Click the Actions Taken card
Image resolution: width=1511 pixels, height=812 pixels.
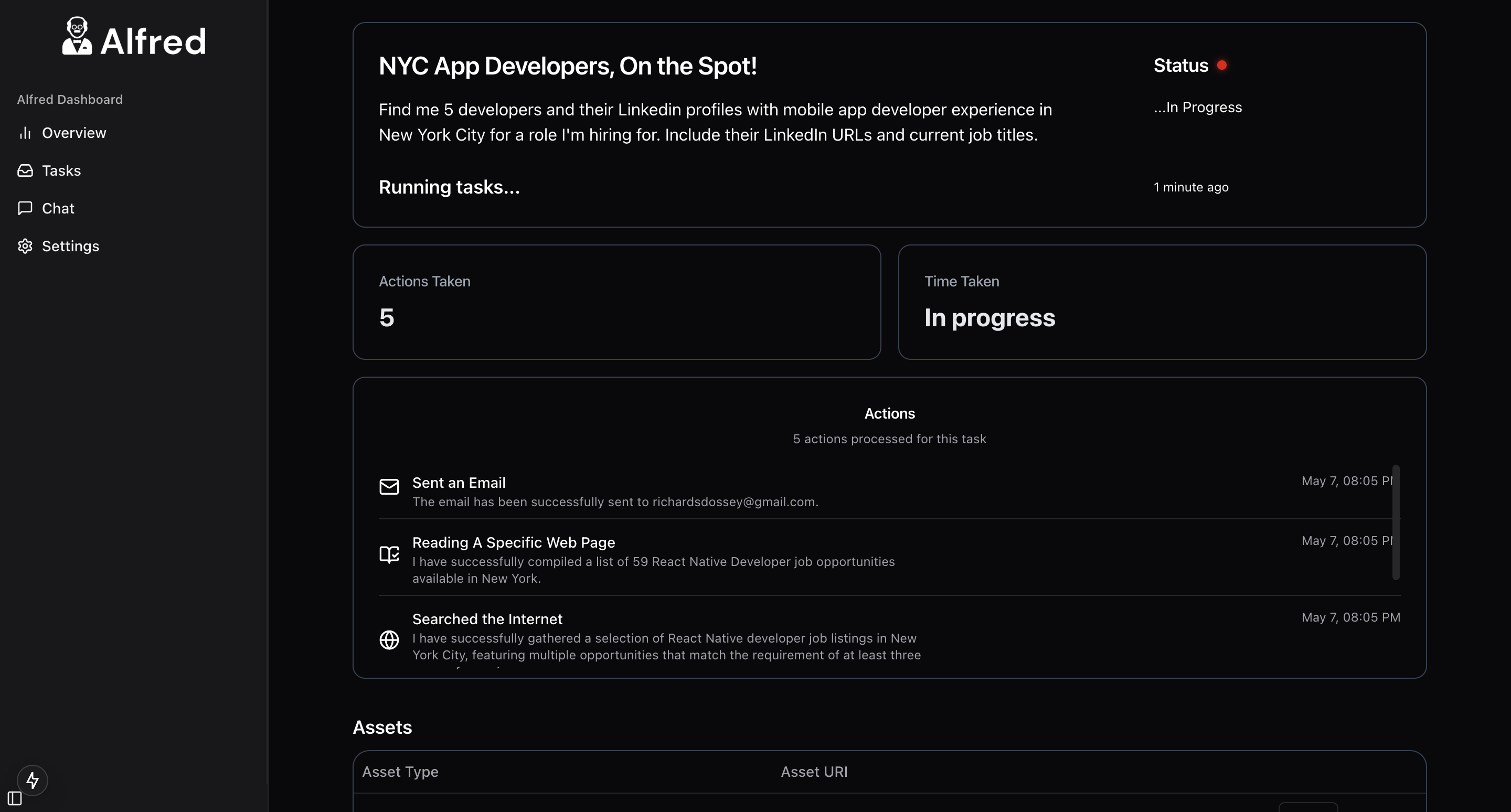coord(616,302)
